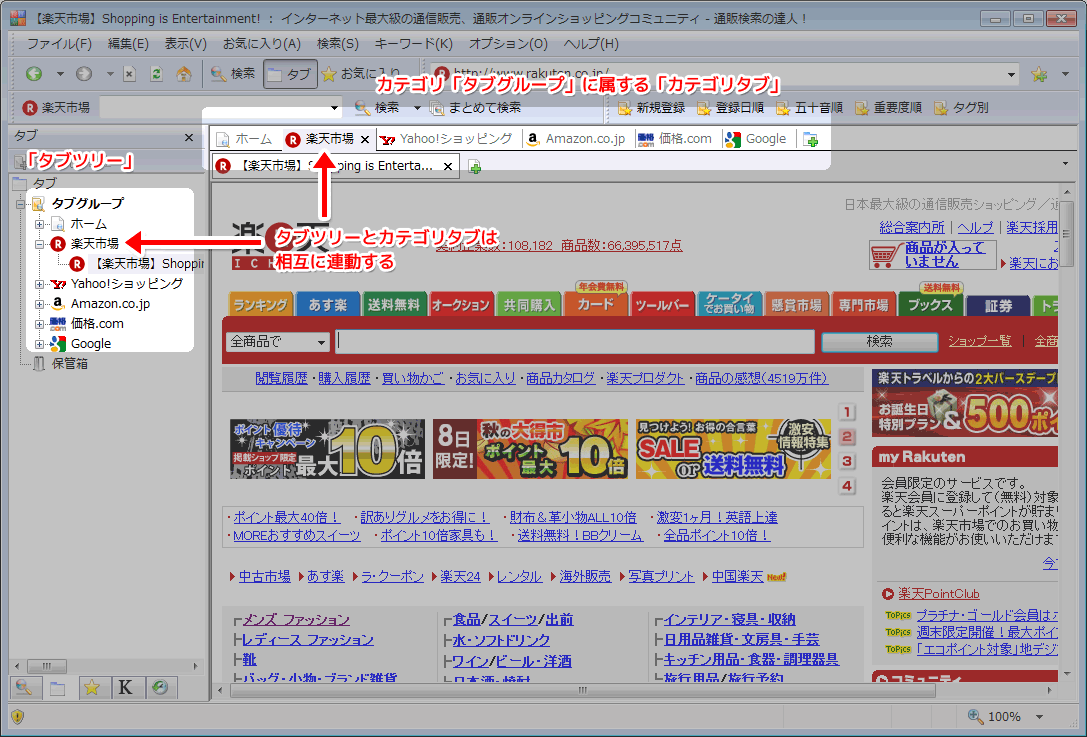Switch to the Yahoo!ショッピング category tab

coord(446,139)
